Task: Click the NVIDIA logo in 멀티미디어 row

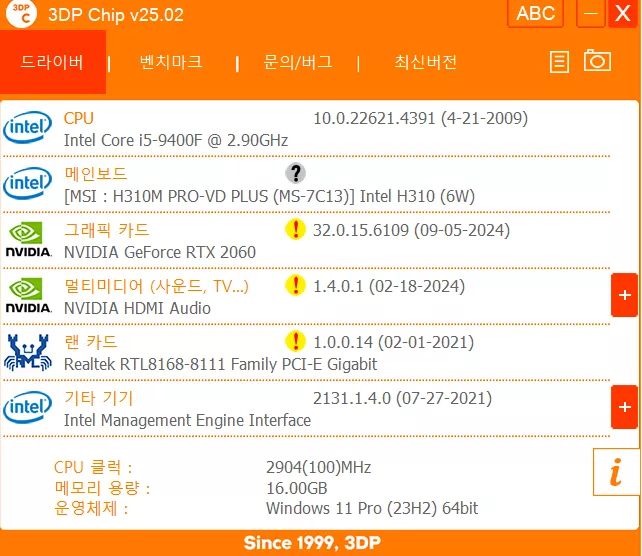Action: (28, 295)
